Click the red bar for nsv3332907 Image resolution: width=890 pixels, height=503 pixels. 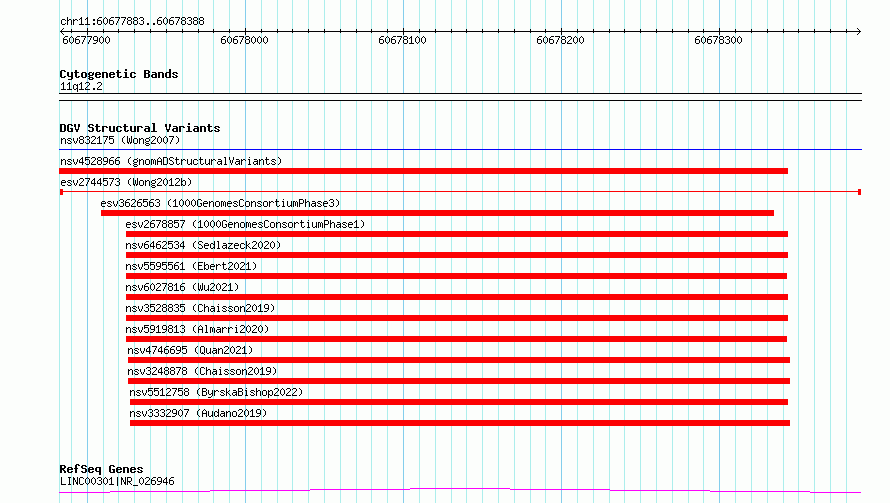pyautogui.click(x=460, y=423)
